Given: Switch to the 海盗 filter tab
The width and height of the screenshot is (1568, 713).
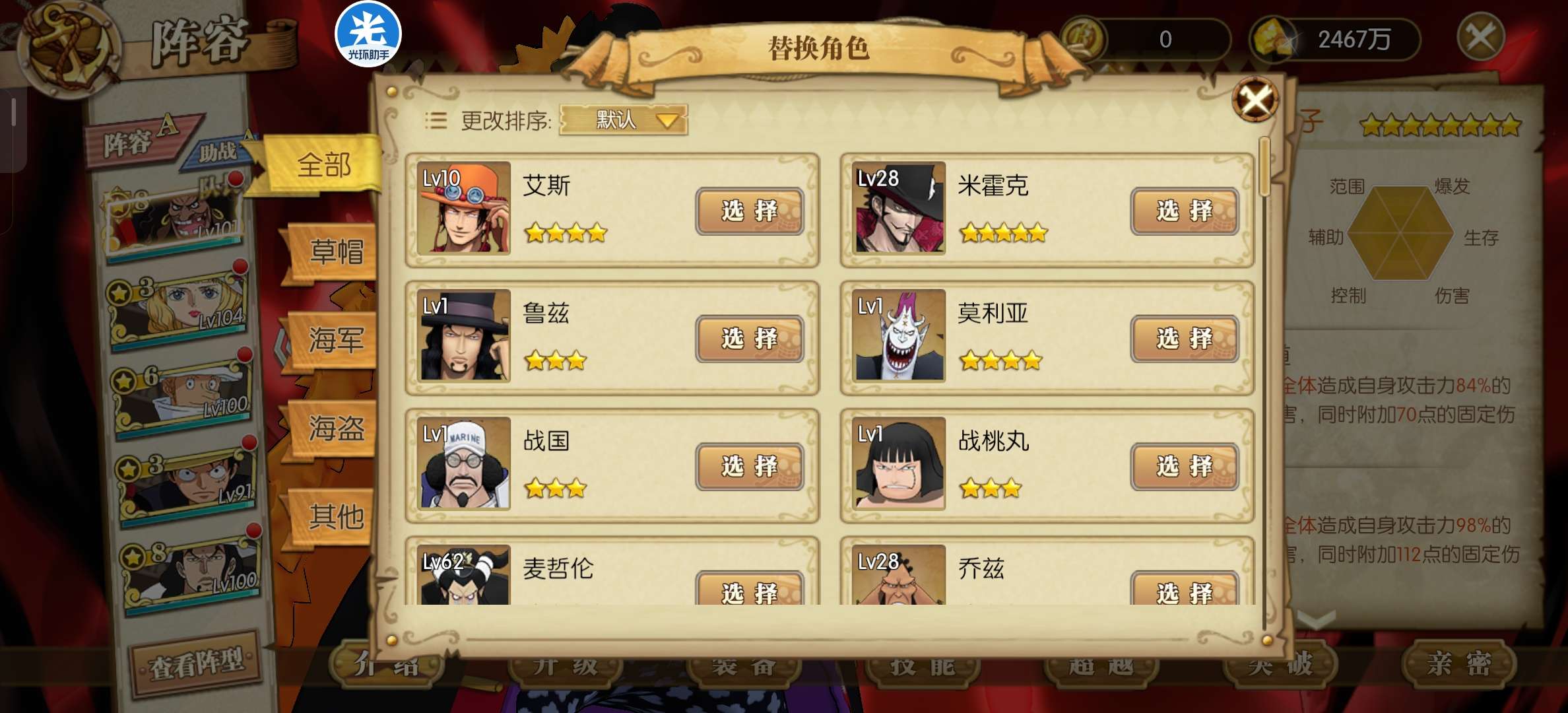Looking at the screenshot, I should (333, 429).
